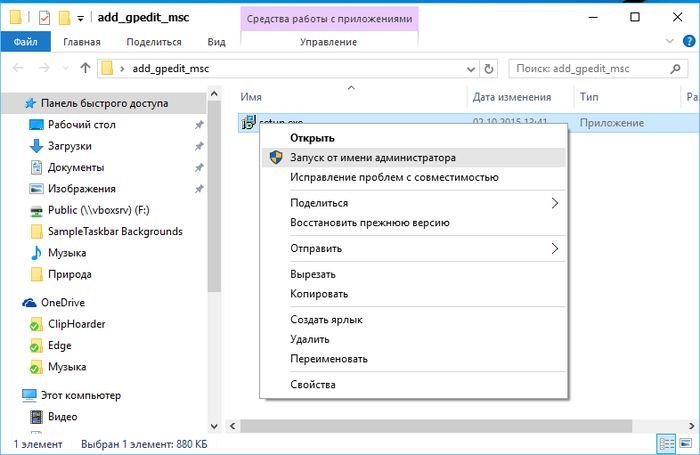Viewport: 700px width, 455px height.
Task: Expand the Отправить submenu arrow
Action: tap(555, 248)
